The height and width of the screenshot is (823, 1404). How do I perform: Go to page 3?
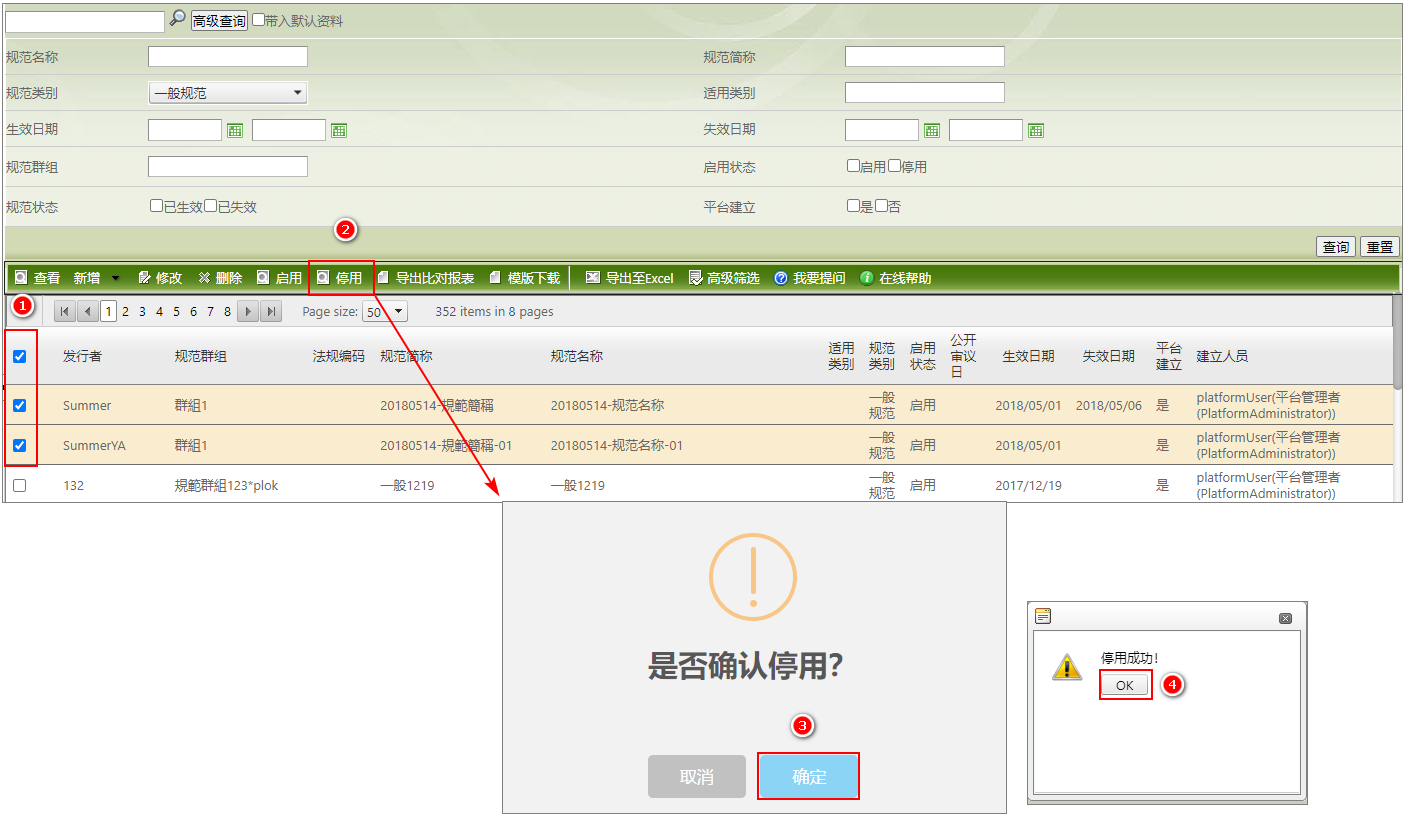(142, 312)
